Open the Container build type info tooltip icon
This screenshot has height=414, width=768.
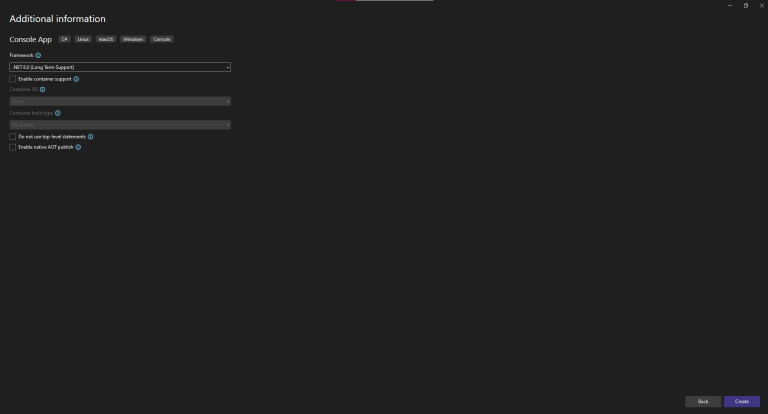tap(58, 113)
